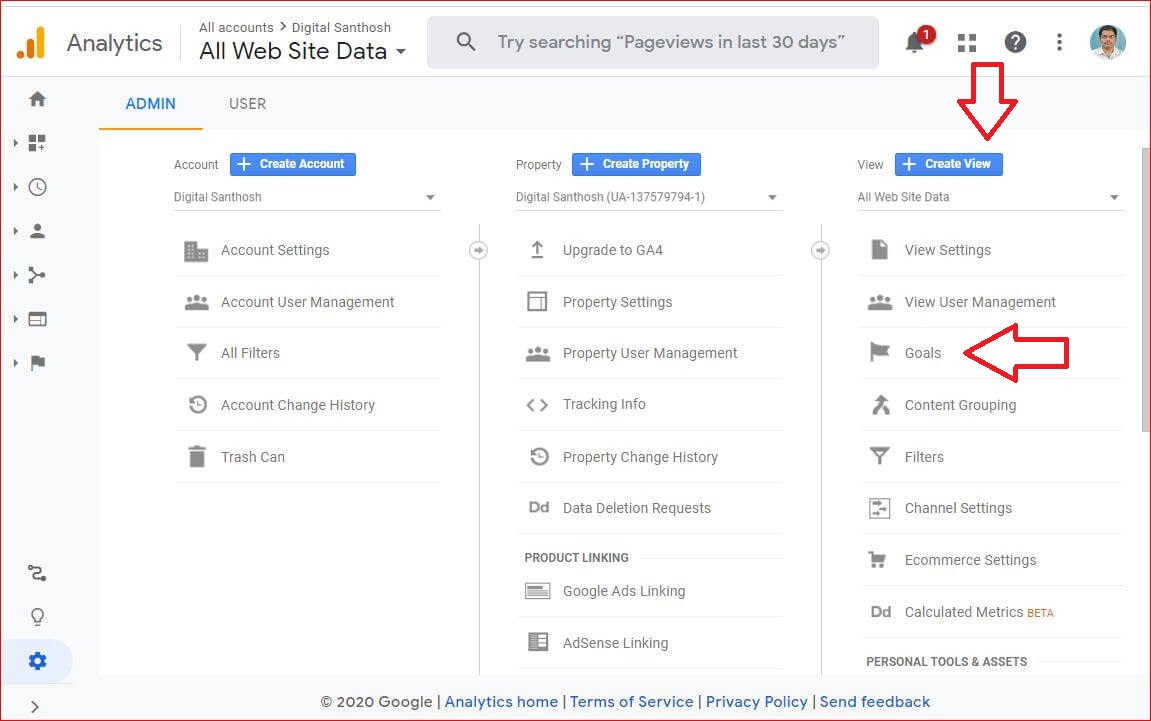Expand the Customization sidebar section arrow
The image size is (1151, 721).
[15, 143]
